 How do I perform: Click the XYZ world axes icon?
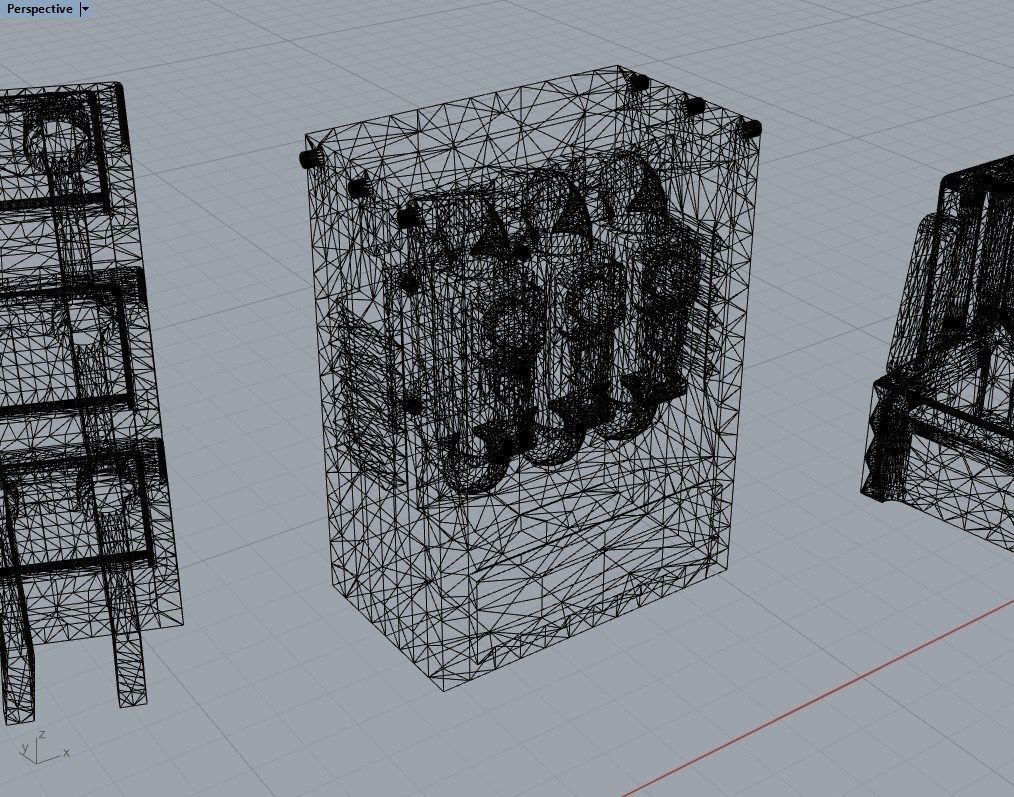point(43,748)
